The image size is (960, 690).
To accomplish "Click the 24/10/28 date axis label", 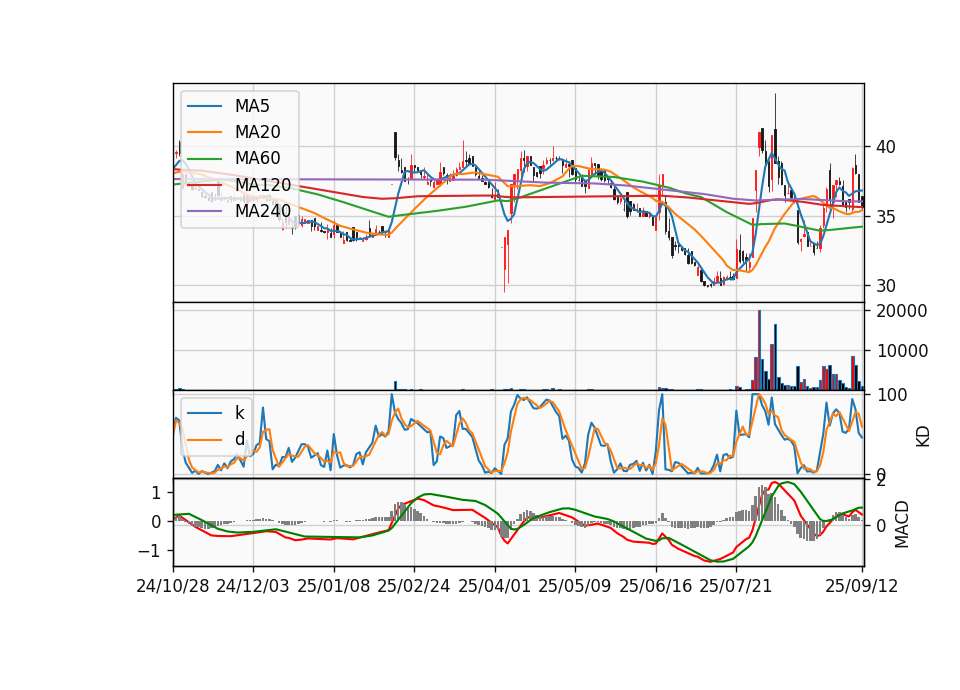I will coord(173,586).
